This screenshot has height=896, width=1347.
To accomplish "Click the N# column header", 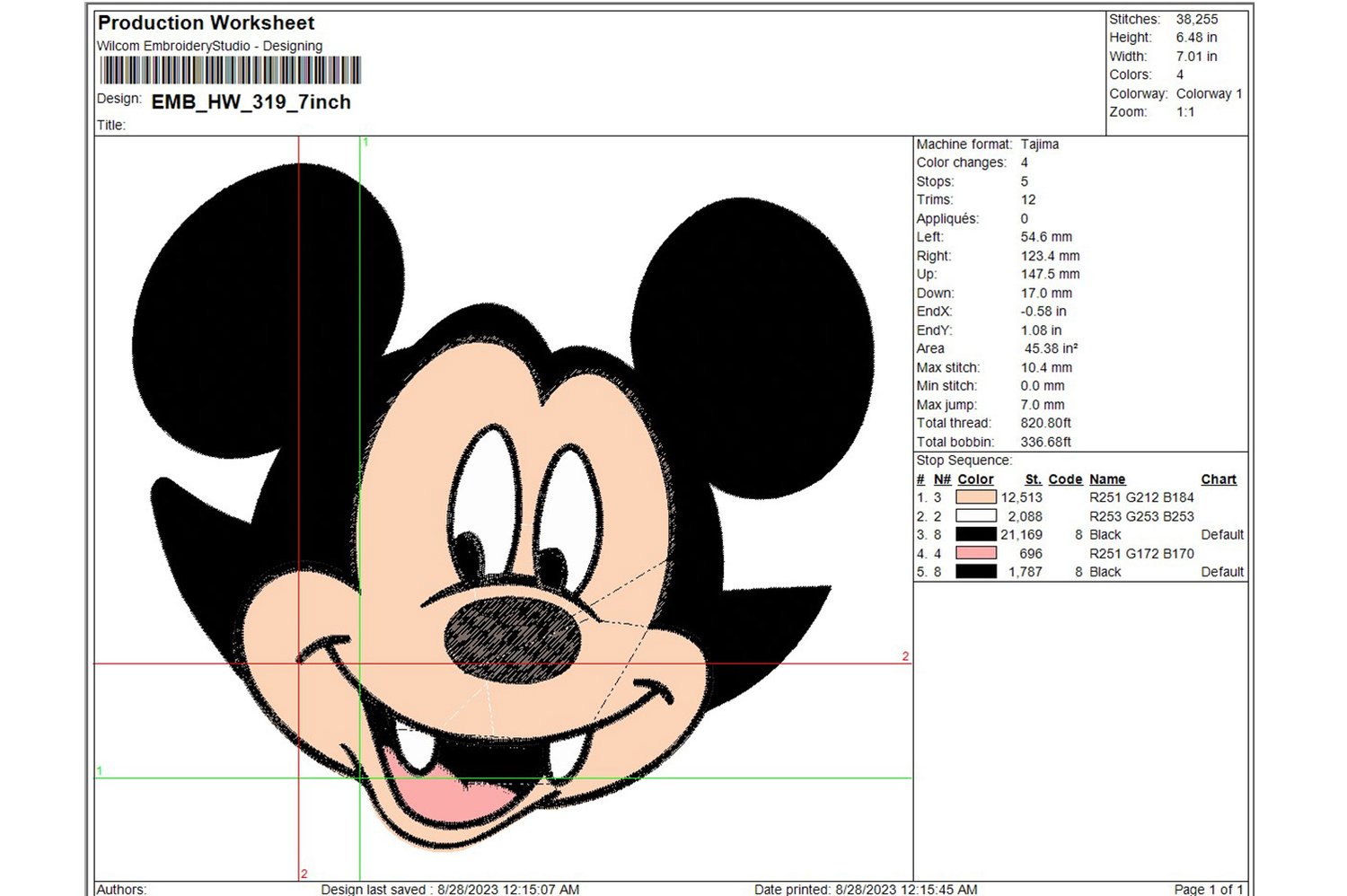I will point(942,479).
